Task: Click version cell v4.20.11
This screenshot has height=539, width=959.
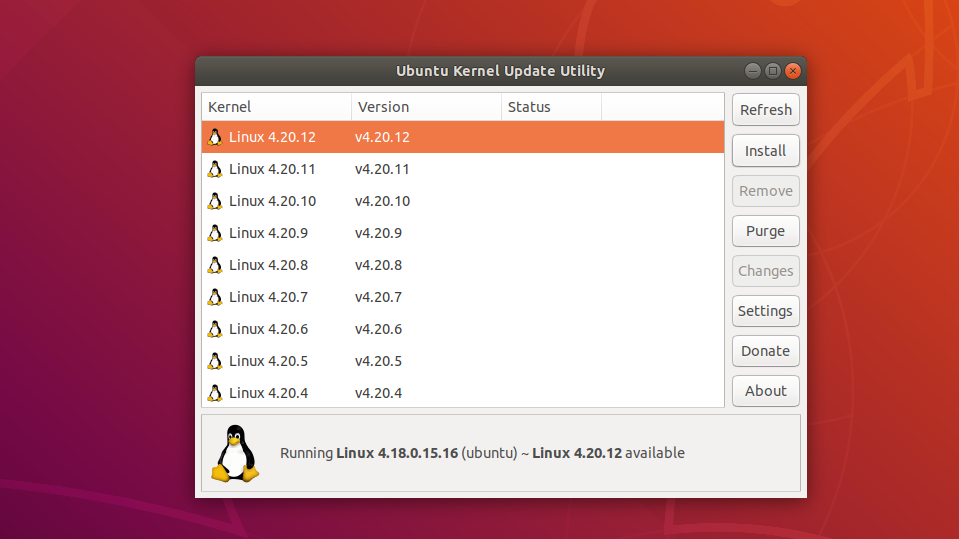Action: click(382, 169)
